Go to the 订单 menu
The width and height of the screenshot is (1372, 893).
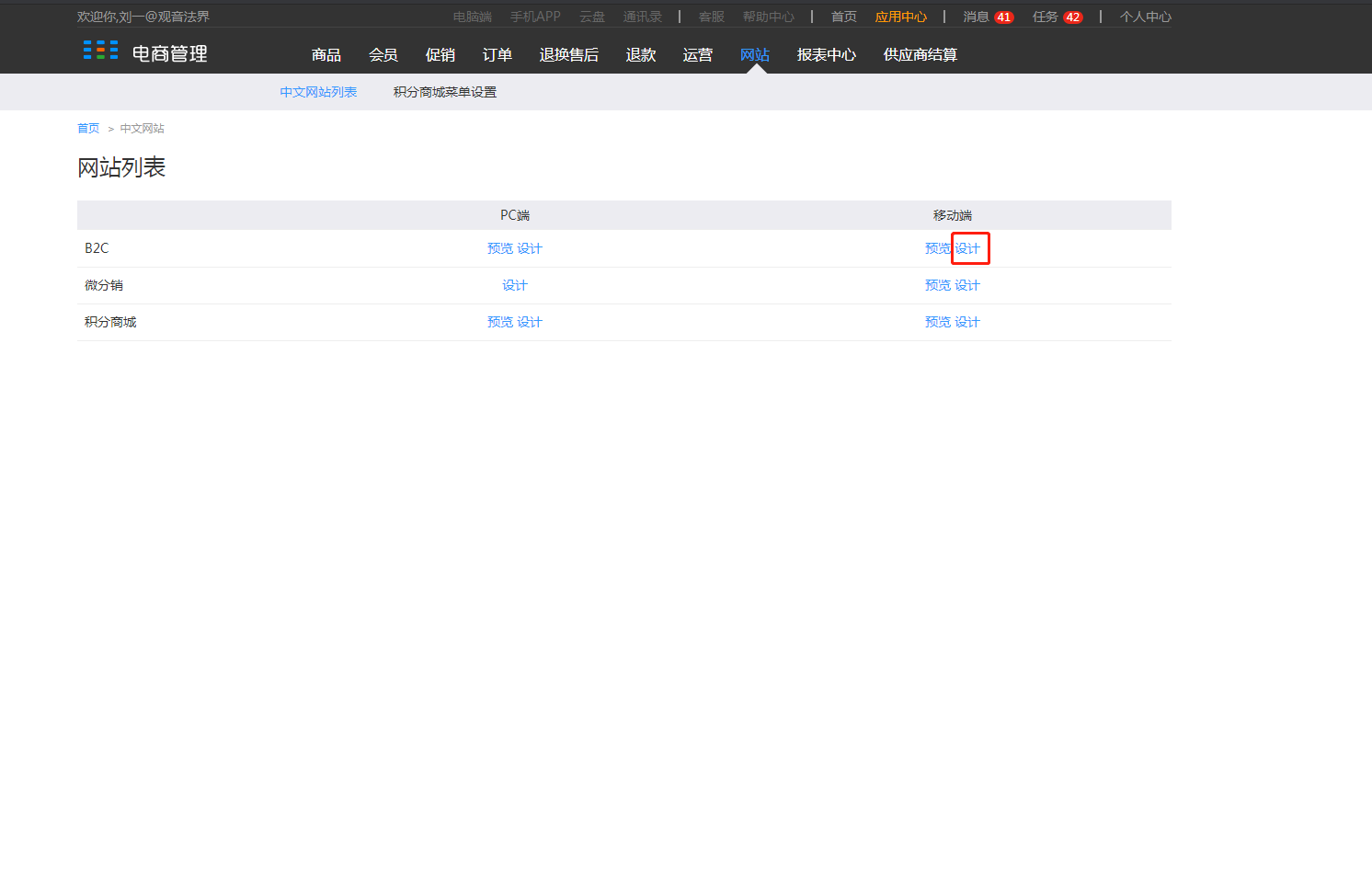[x=497, y=55]
